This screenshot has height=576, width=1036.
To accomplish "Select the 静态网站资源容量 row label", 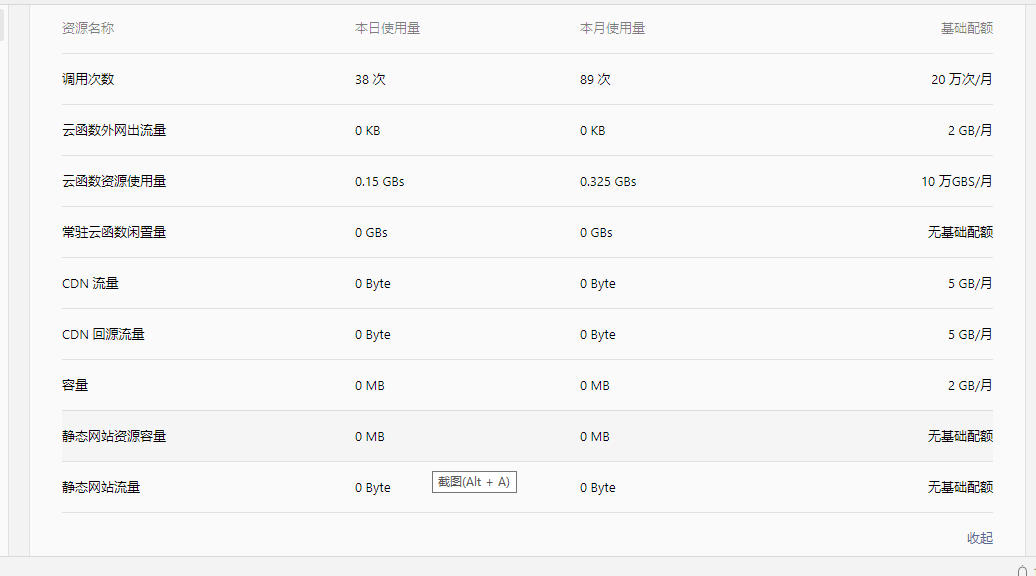I will [x=114, y=436].
